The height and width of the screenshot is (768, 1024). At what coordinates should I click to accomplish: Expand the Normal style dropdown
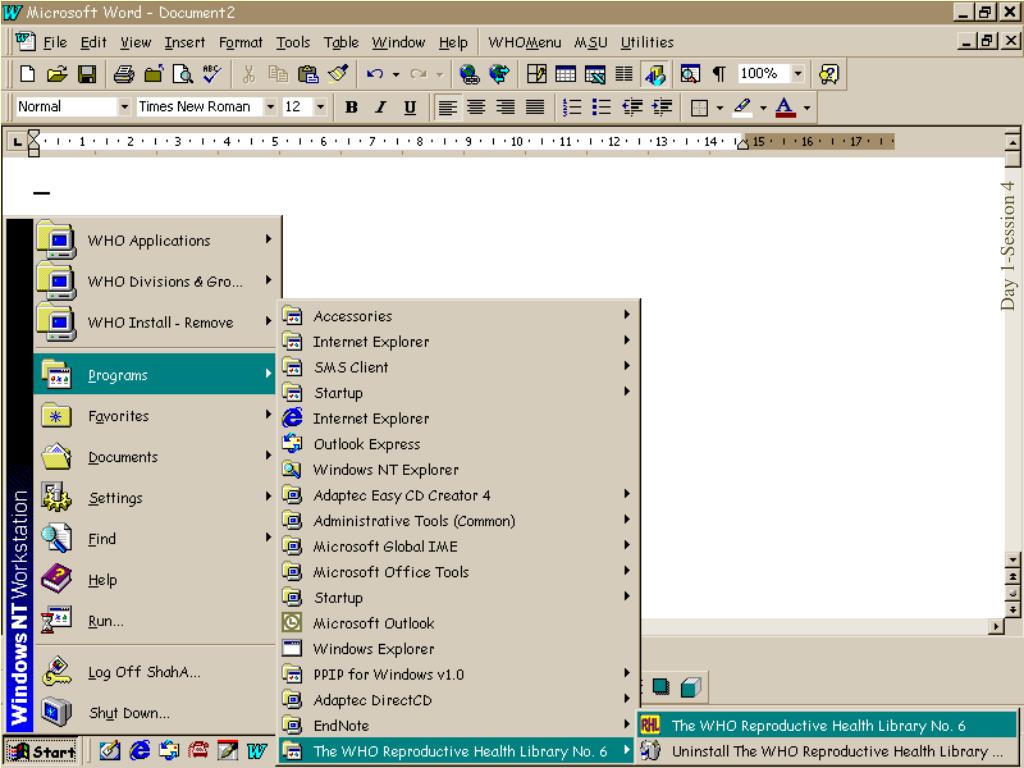(124, 106)
